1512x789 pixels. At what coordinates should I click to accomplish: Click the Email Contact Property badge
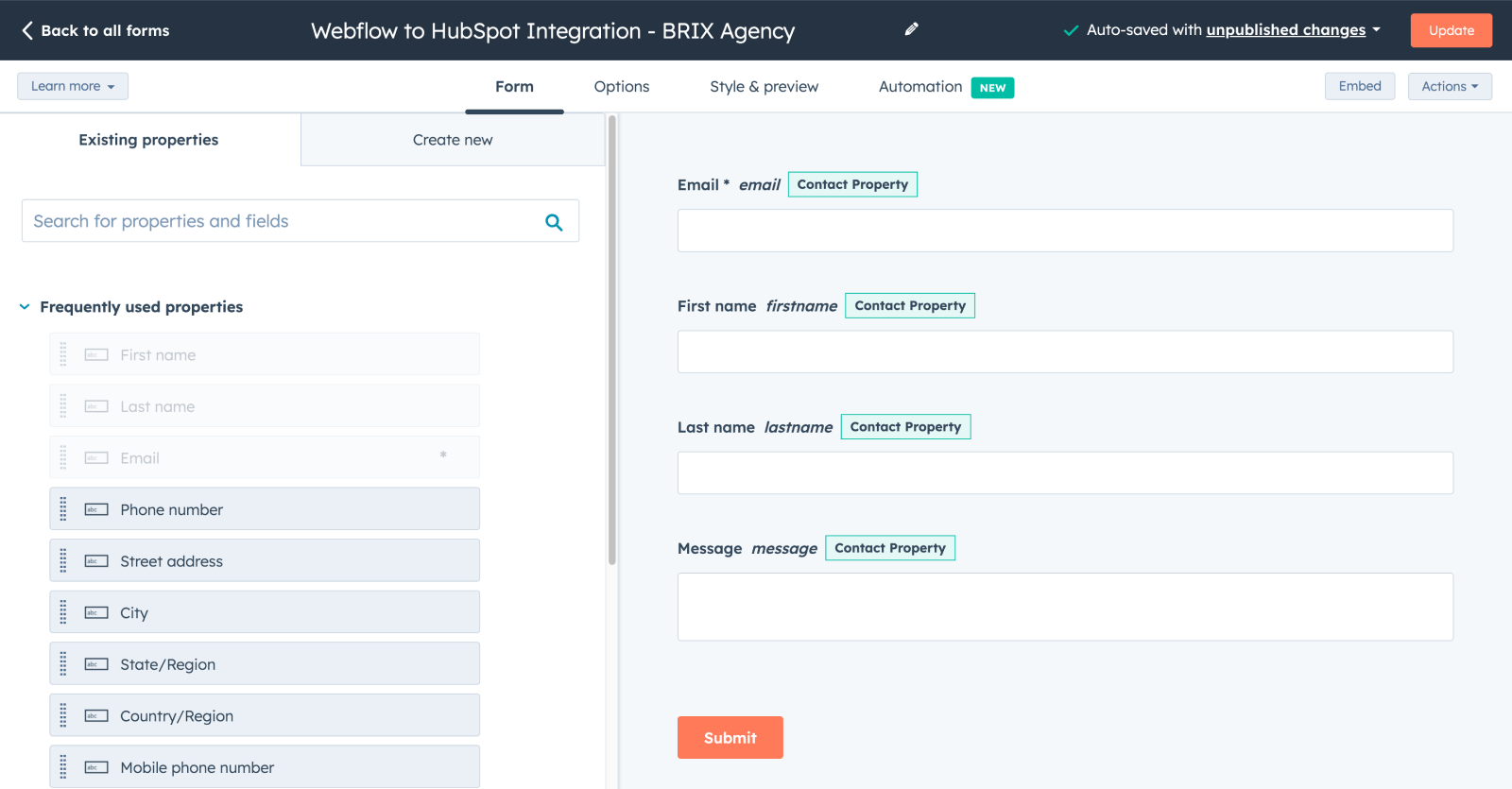click(x=852, y=184)
